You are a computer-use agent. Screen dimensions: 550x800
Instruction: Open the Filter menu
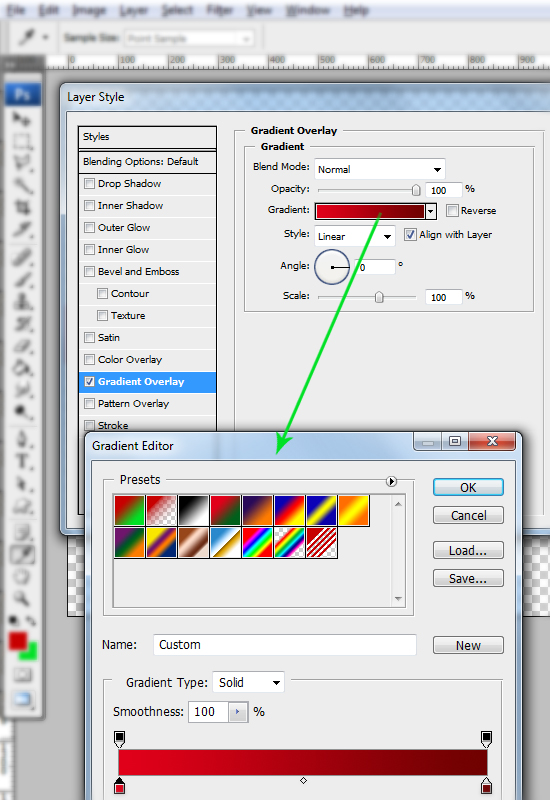pyautogui.click(x=219, y=10)
